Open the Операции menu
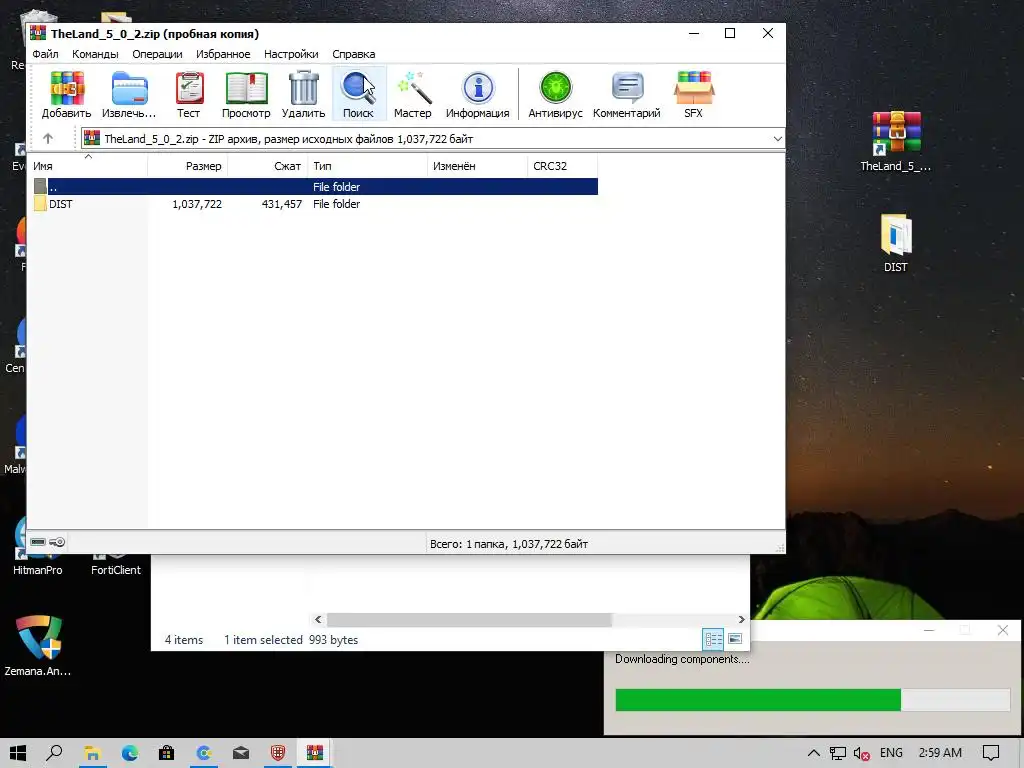Image resolution: width=1024 pixels, height=768 pixels. coord(157,54)
